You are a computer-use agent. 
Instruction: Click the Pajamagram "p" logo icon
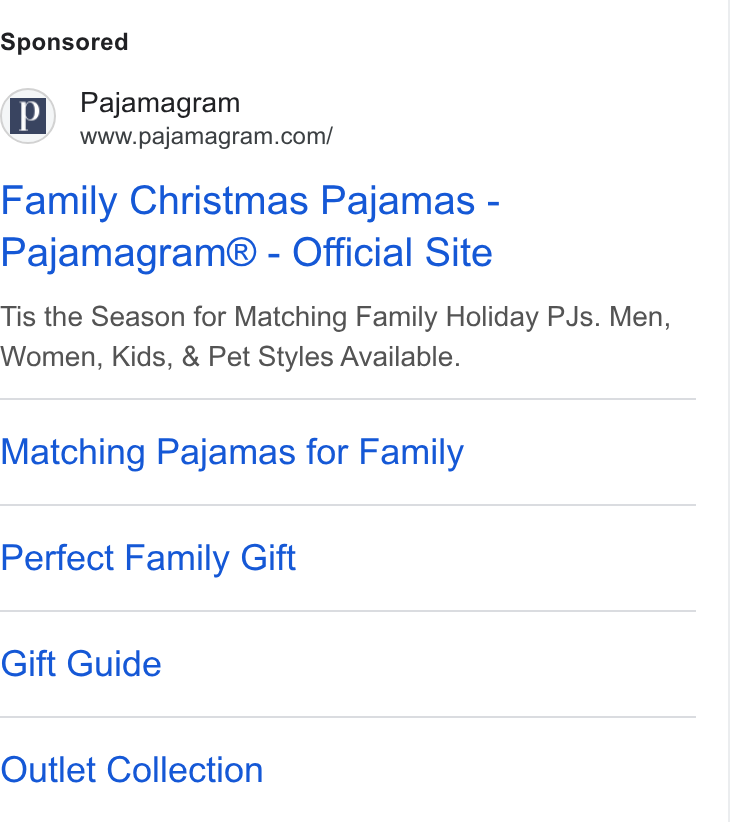click(x=28, y=116)
